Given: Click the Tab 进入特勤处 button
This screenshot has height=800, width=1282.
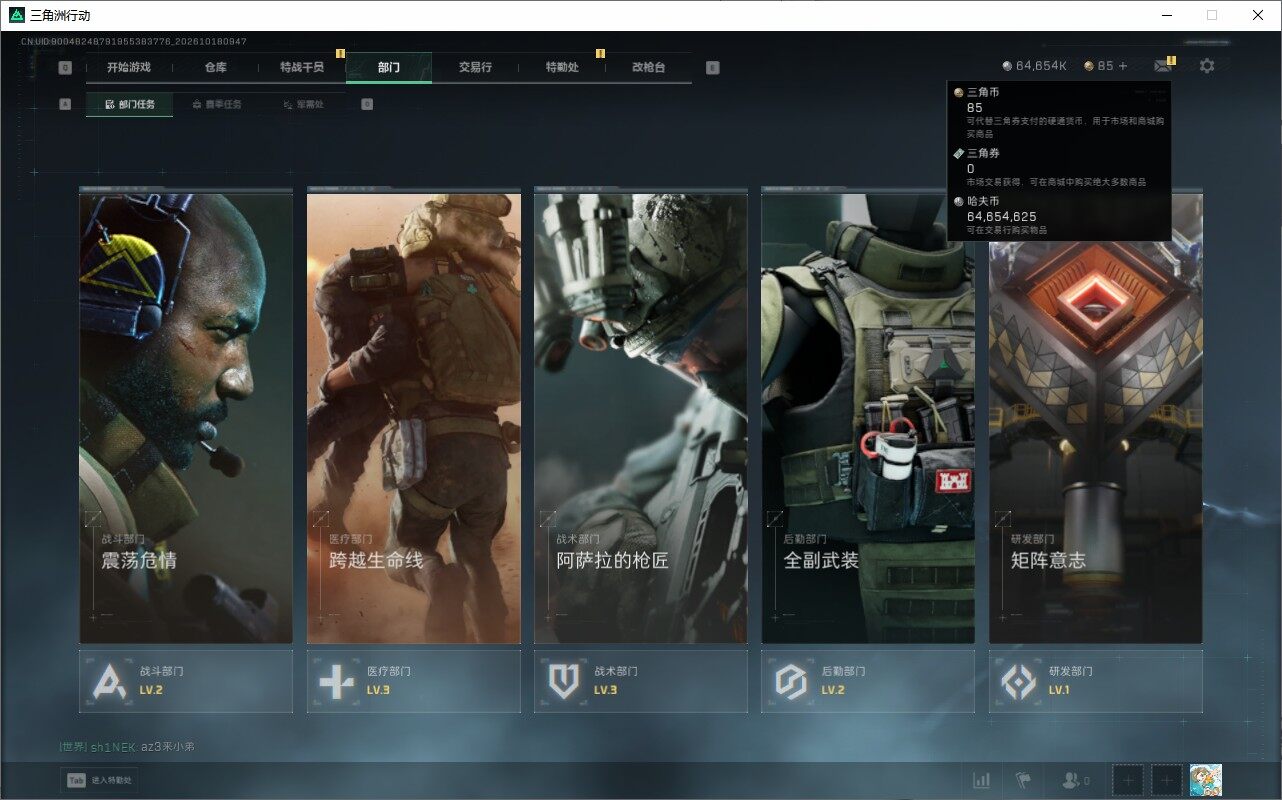Looking at the screenshot, I should pyautogui.click(x=98, y=780).
